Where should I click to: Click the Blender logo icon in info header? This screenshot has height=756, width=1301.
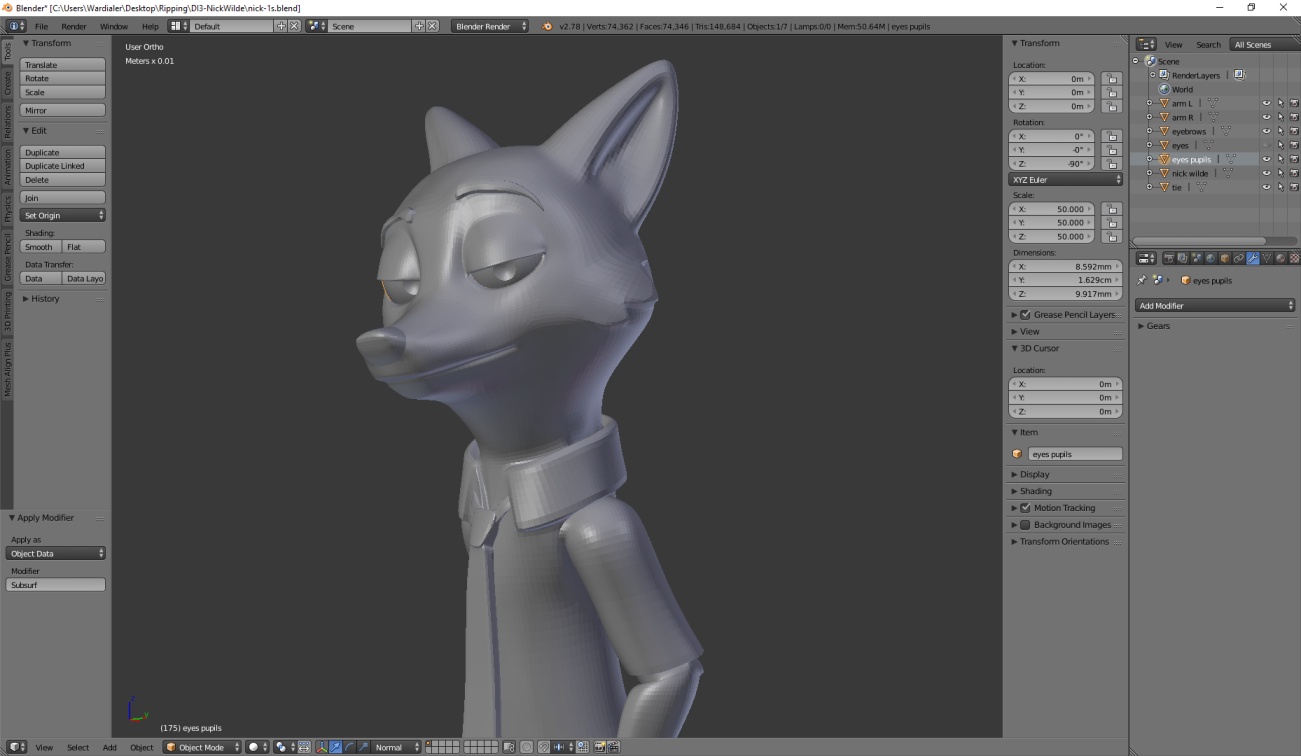pos(547,26)
